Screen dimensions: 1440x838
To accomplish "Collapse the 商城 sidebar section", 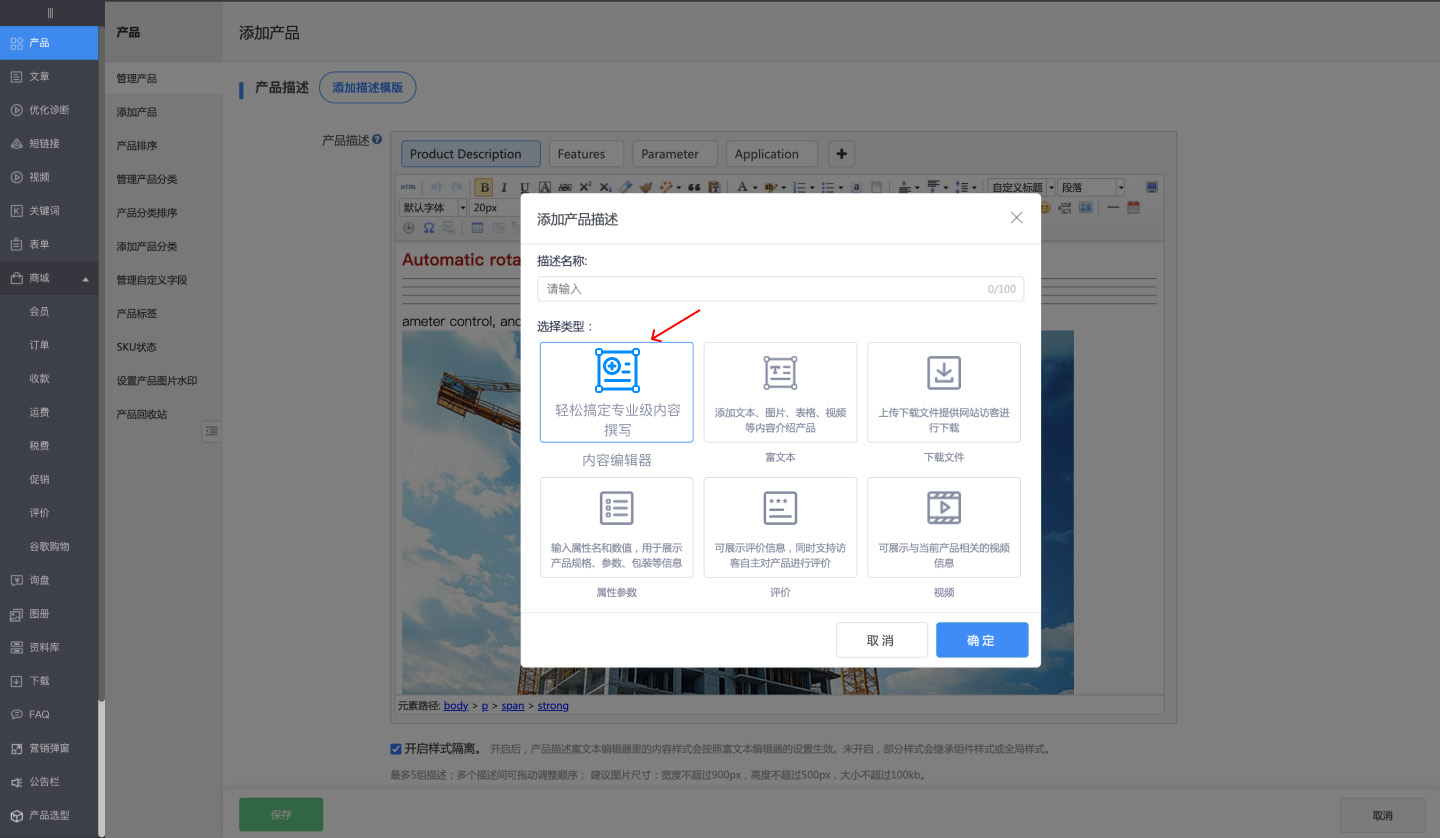I will 85,278.
